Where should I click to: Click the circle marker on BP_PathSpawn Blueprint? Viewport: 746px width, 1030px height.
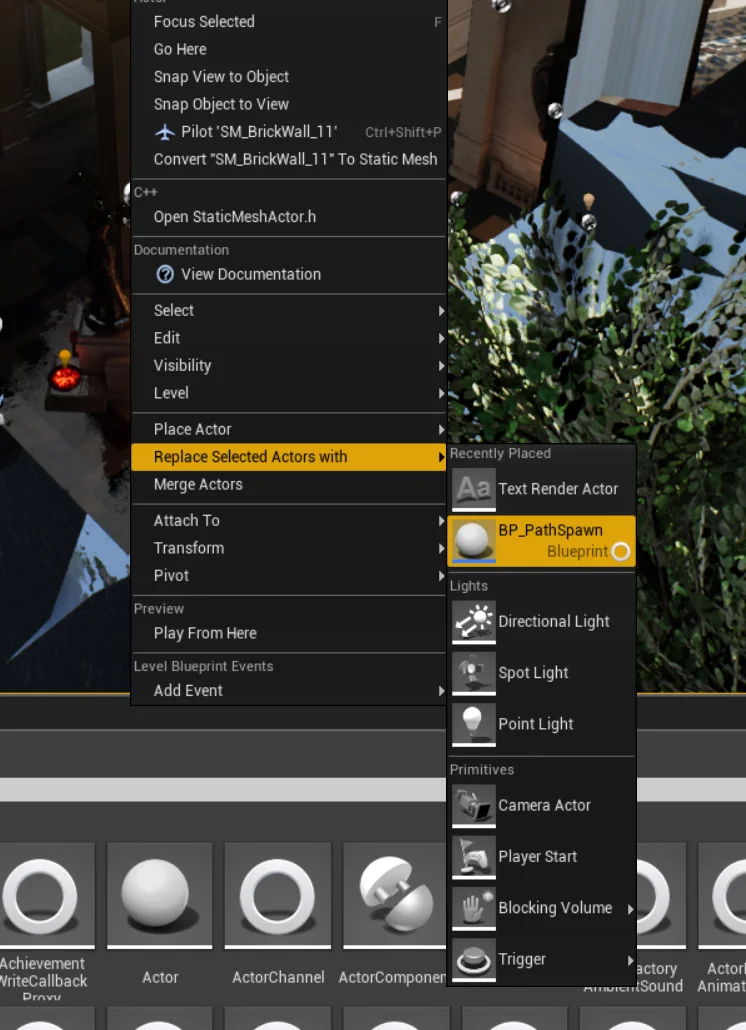pyautogui.click(x=621, y=552)
